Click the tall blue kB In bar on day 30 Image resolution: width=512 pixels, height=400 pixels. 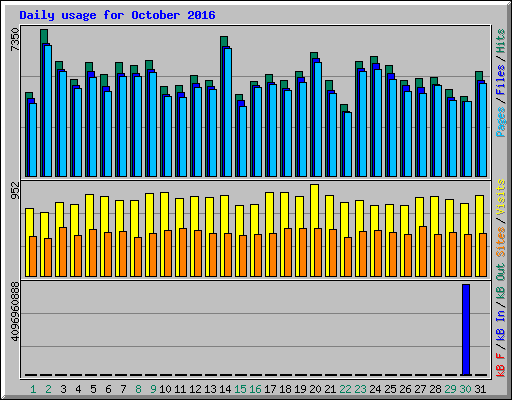(466, 330)
